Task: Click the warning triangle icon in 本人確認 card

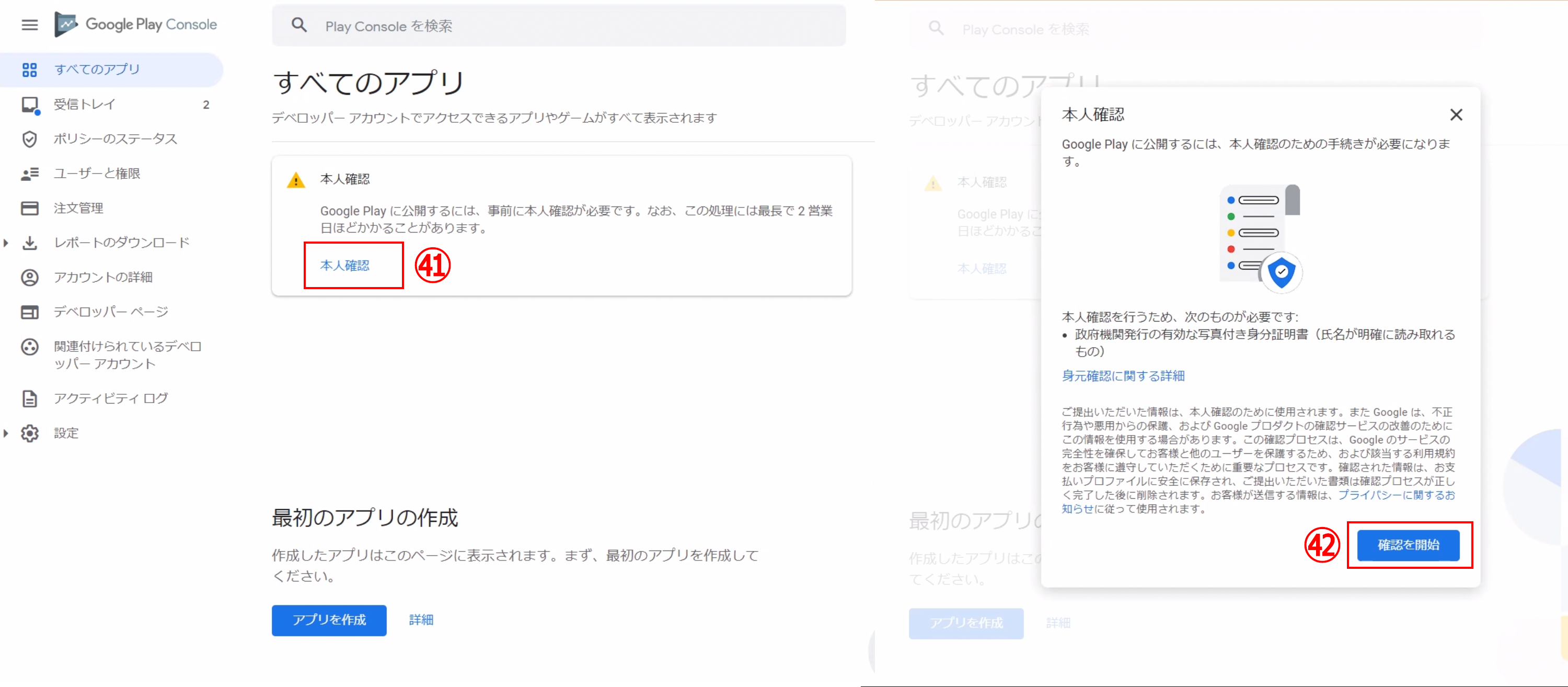Action: (x=296, y=180)
